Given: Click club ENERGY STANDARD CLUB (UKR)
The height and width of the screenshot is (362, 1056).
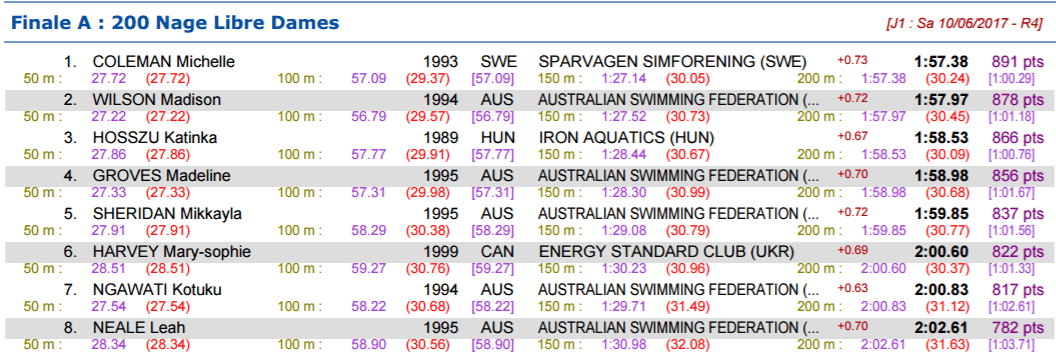Looking at the screenshot, I should [666, 252].
